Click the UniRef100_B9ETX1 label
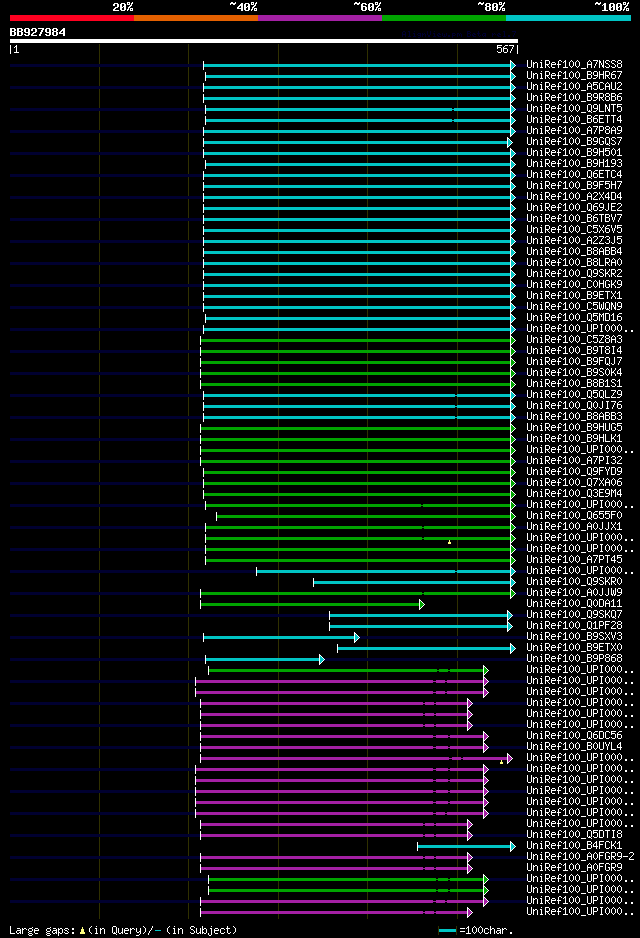The width and height of the screenshot is (640, 938). [x=574, y=296]
